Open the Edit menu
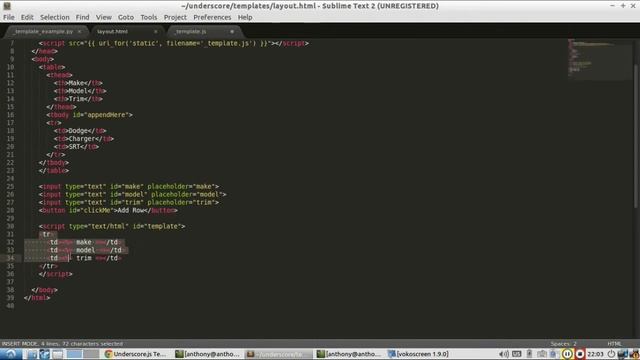Image resolution: width=640 pixels, height=360 pixels. coord(27,17)
